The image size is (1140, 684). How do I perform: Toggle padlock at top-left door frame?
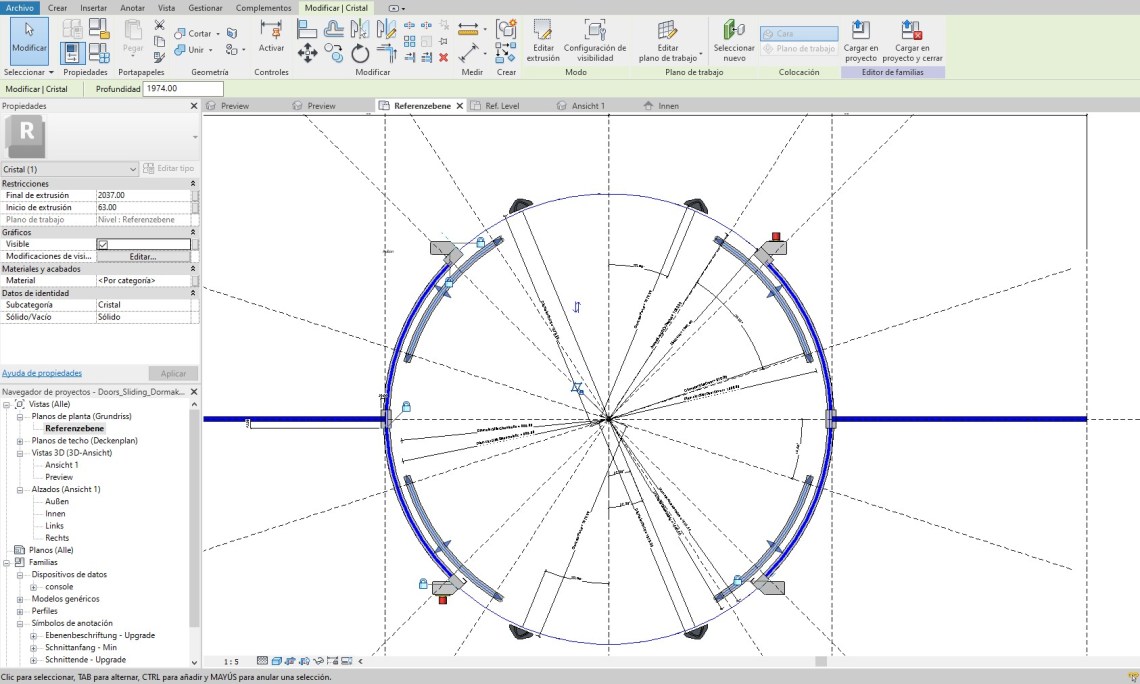[480, 242]
